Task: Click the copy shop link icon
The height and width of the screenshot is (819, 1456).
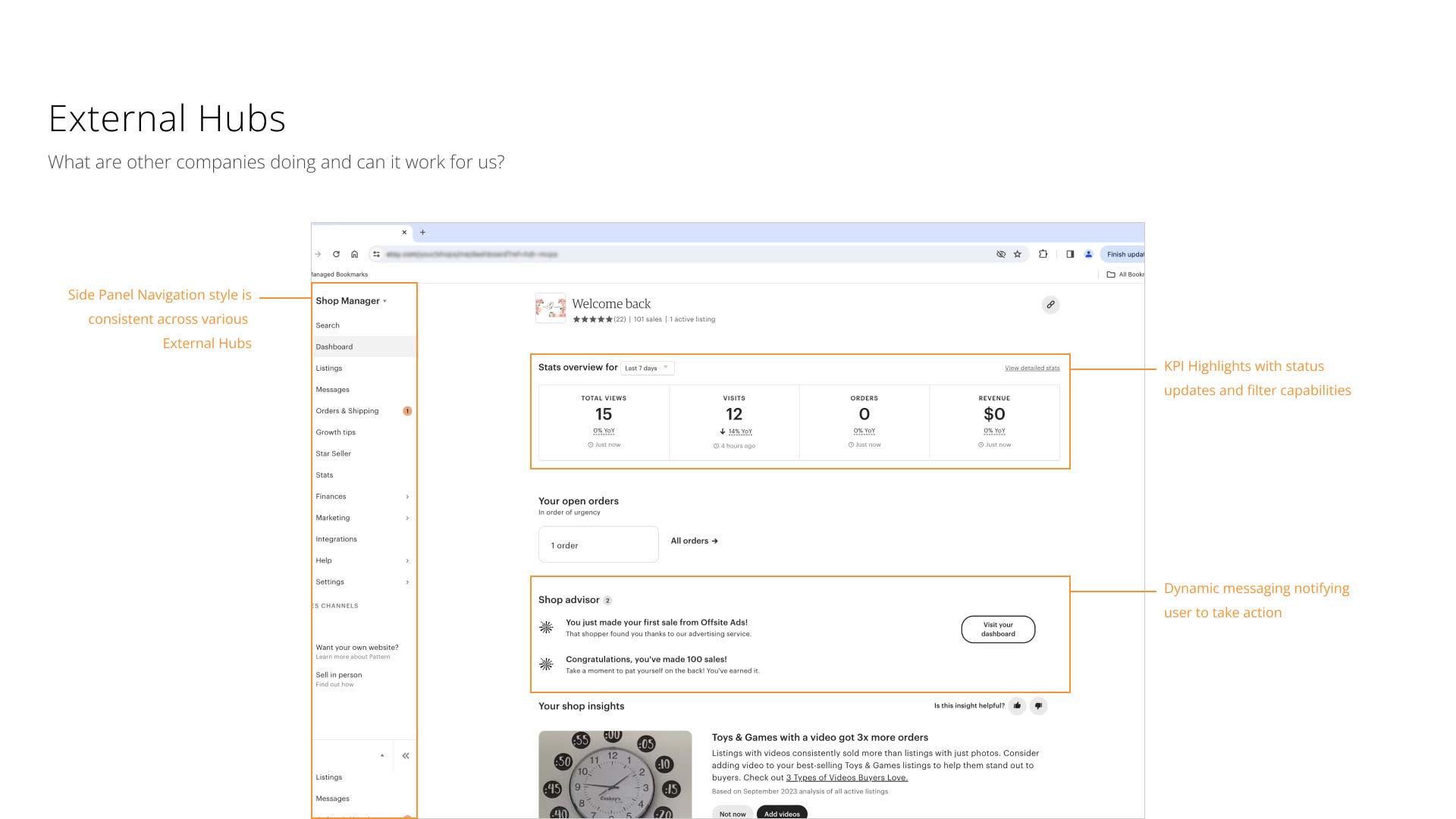Action: click(x=1050, y=305)
